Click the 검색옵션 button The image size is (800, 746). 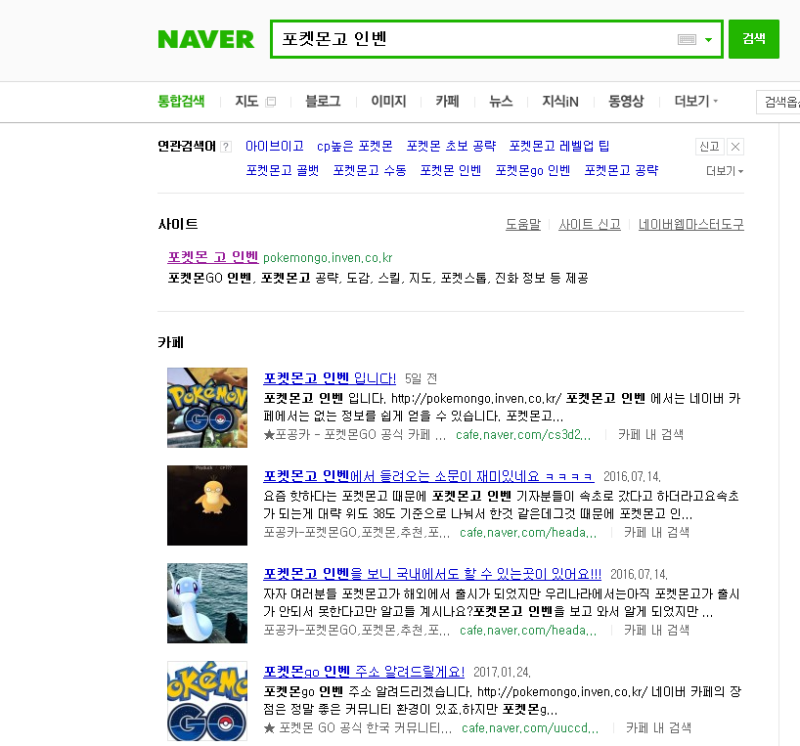(778, 102)
